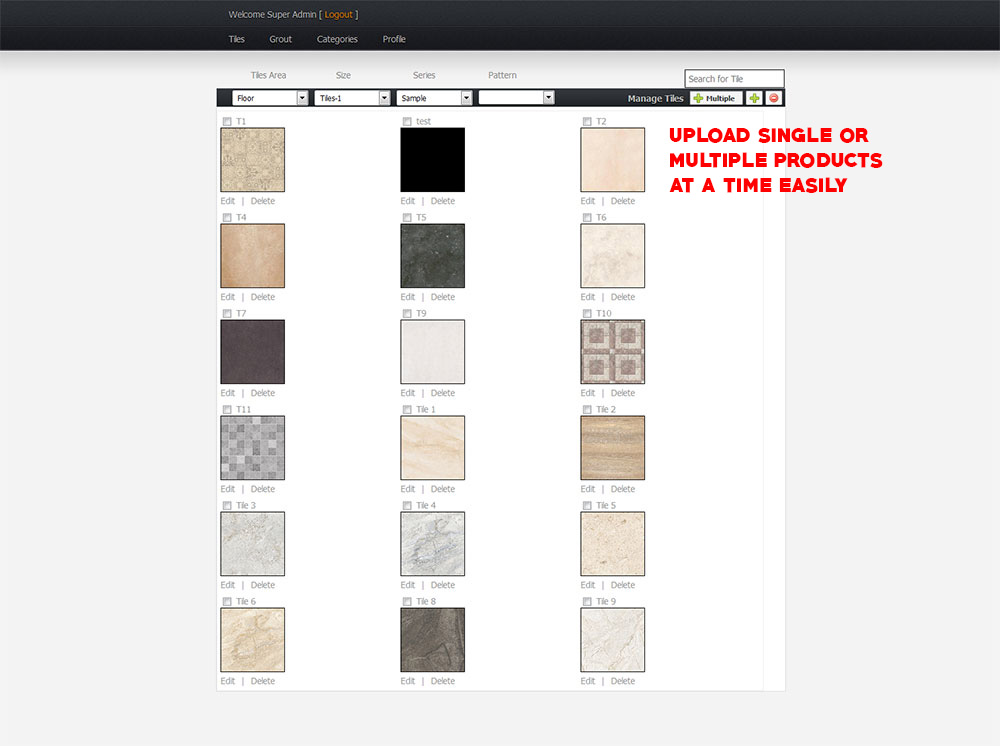Select the T11 tile checkbox
Viewport: 1000px width, 746px height.
coord(227,409)
